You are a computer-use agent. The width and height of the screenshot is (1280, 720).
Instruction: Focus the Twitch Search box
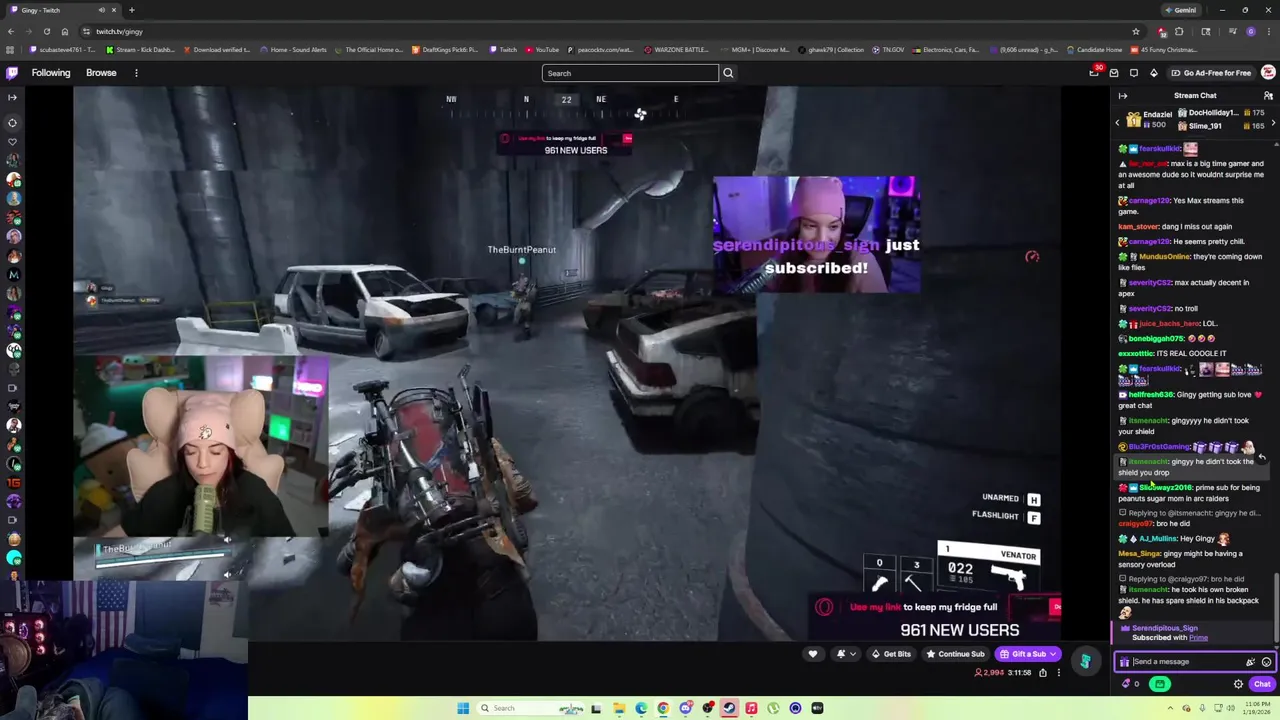(x=630, y=73)
